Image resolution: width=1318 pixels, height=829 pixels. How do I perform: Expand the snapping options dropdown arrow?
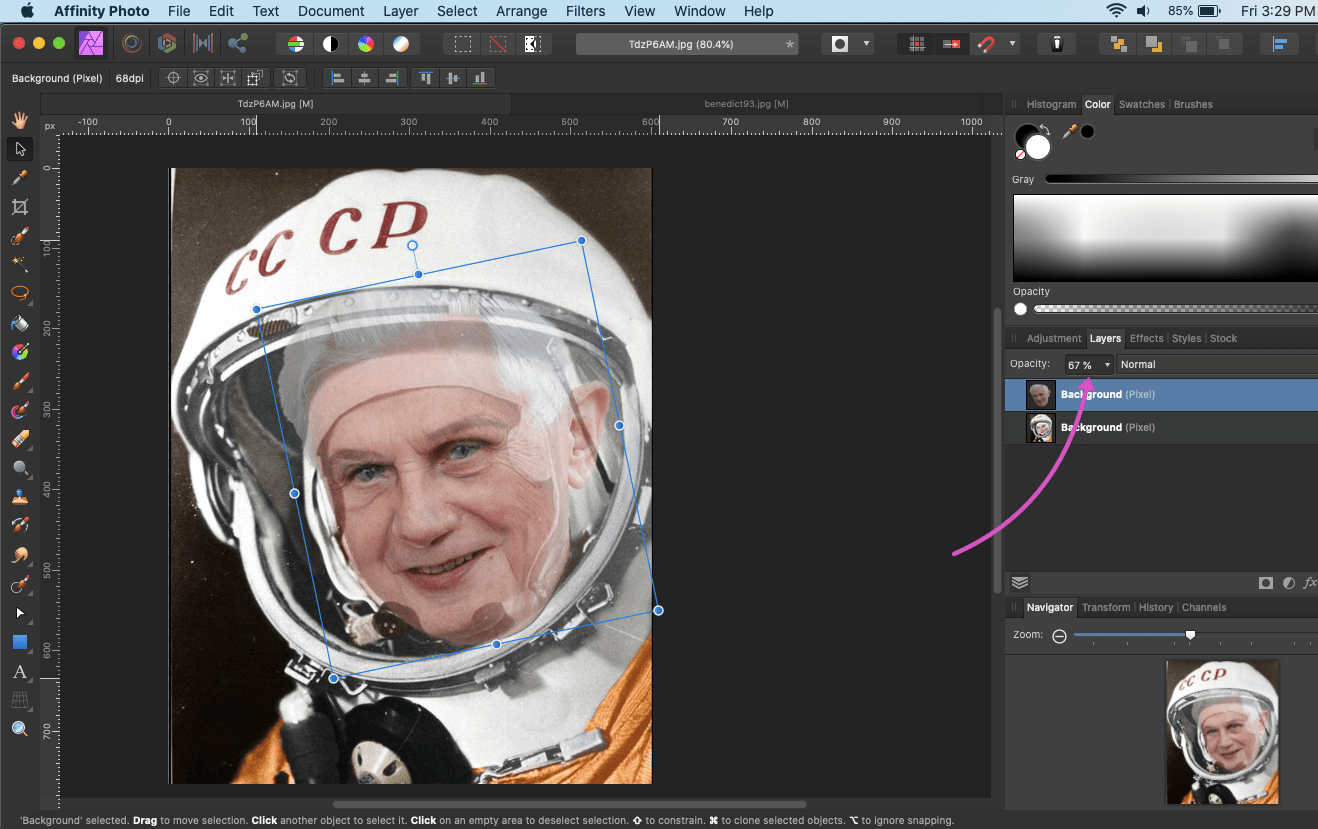coord(1013,44)
